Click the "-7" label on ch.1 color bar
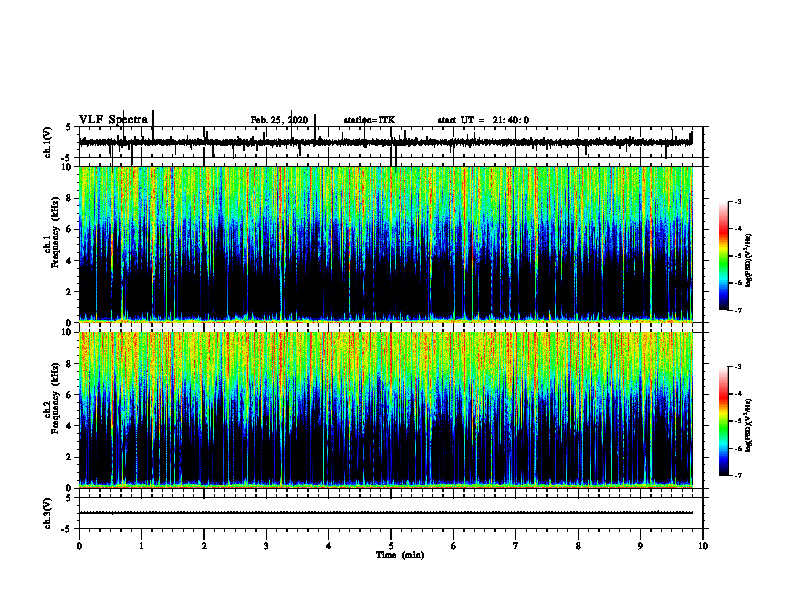792x612 pixels. click(737, 310)
